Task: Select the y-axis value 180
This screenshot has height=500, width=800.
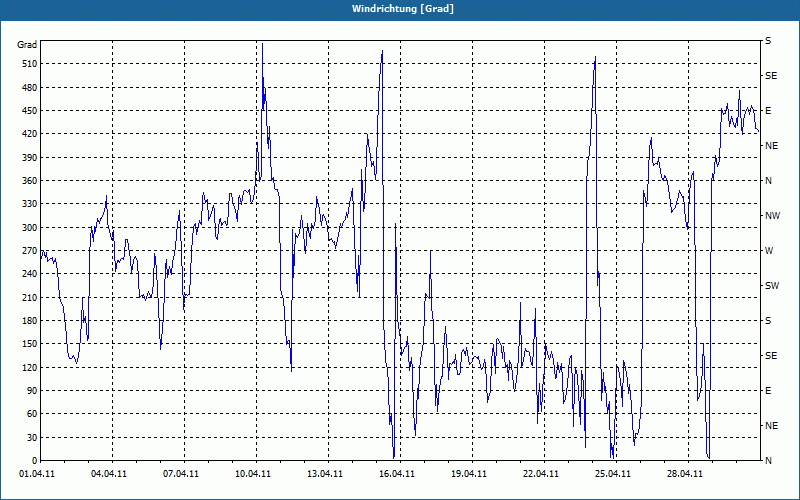Action: 31,321
